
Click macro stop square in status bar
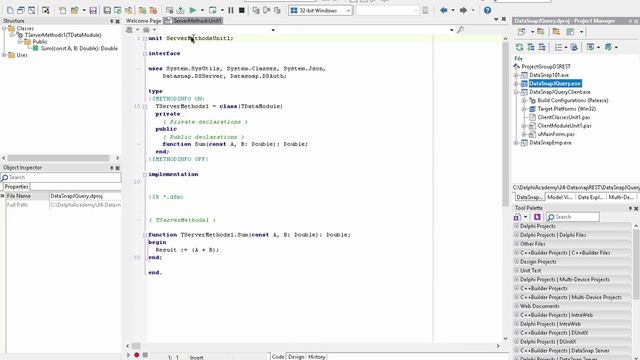(x=145, y=355)
